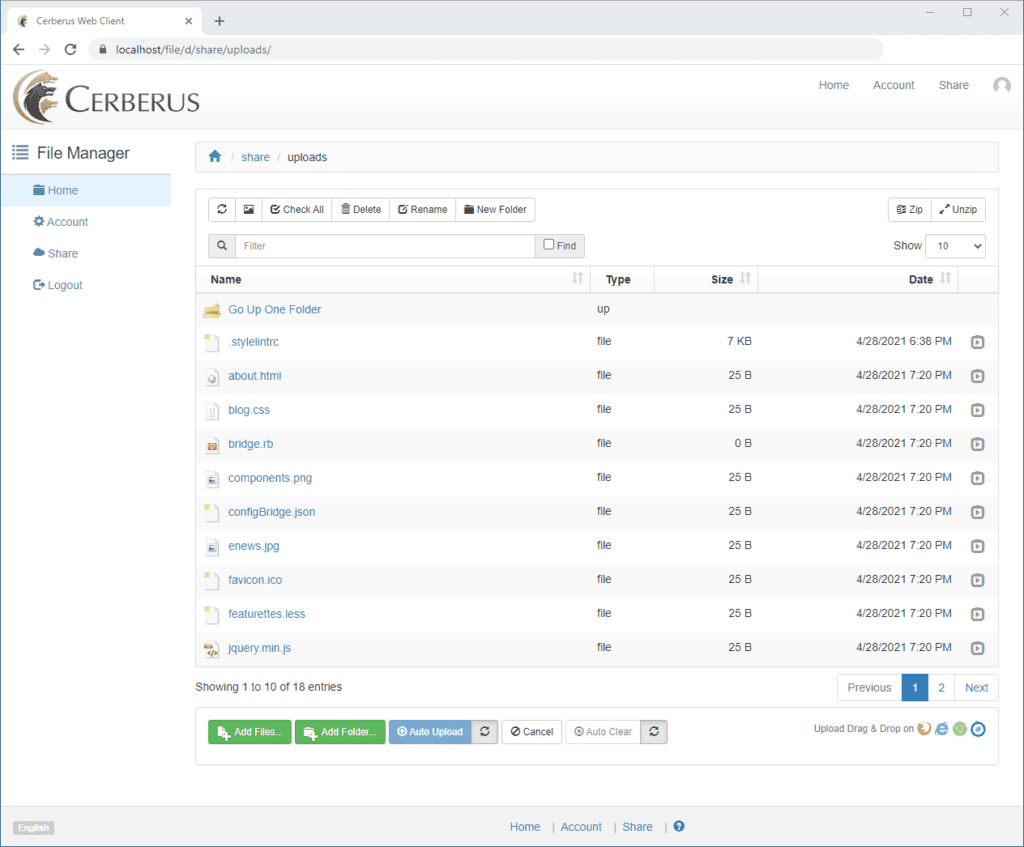
Task: Enable the Find checkbox next to Filter
Action: [548, 245]
